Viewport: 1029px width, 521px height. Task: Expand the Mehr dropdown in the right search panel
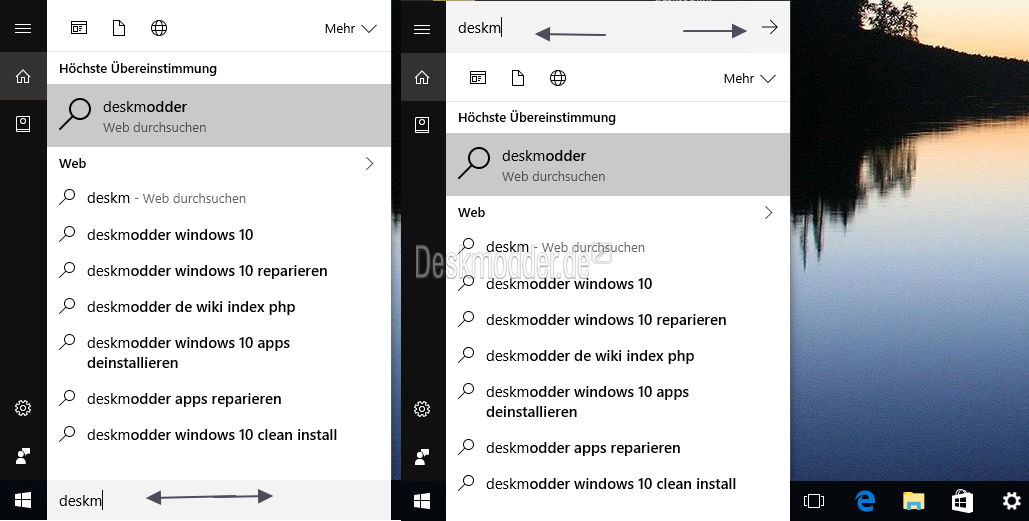[x=749, y=79]
